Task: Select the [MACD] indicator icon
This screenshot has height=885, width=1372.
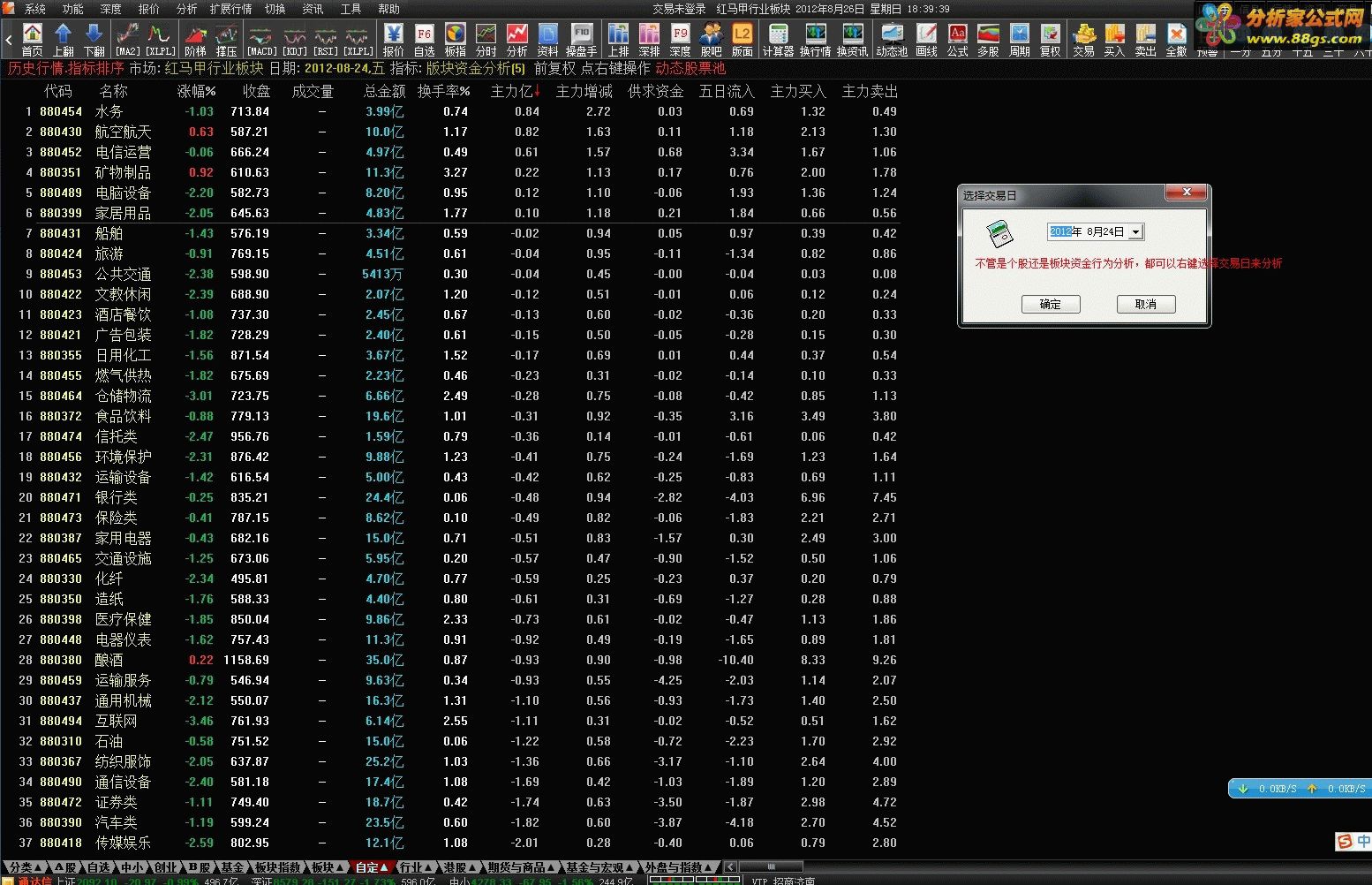Action: (x=262, y=40)
